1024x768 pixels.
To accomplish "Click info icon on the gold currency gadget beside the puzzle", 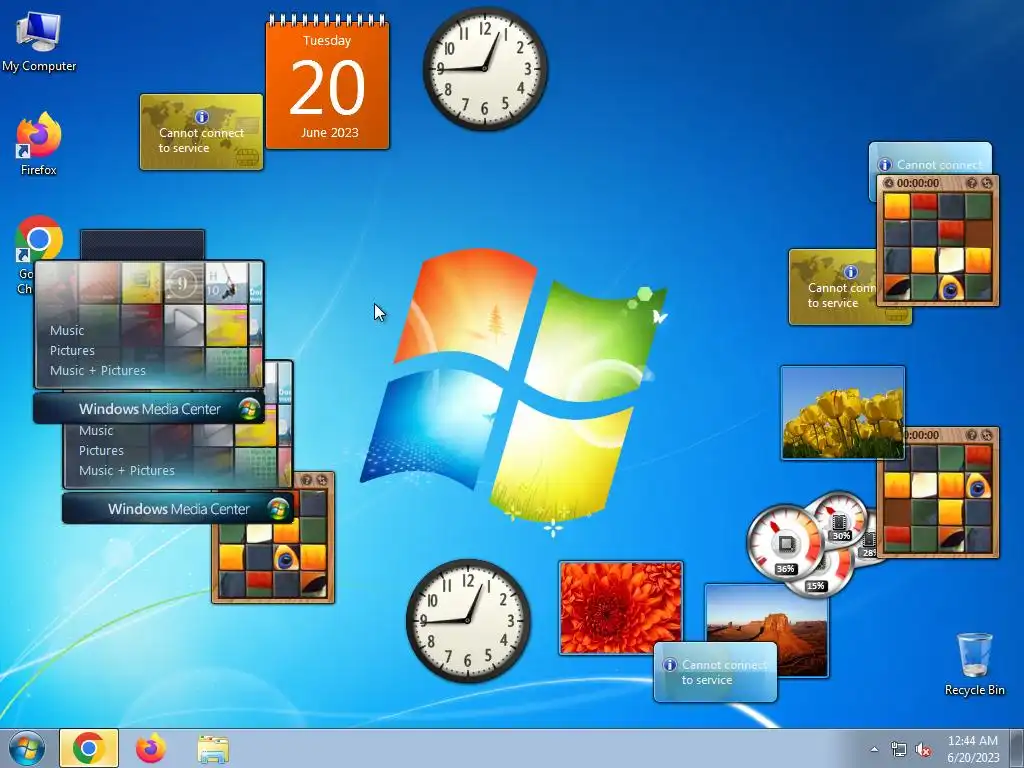I will pyautogui.click(x=850, y=272).
